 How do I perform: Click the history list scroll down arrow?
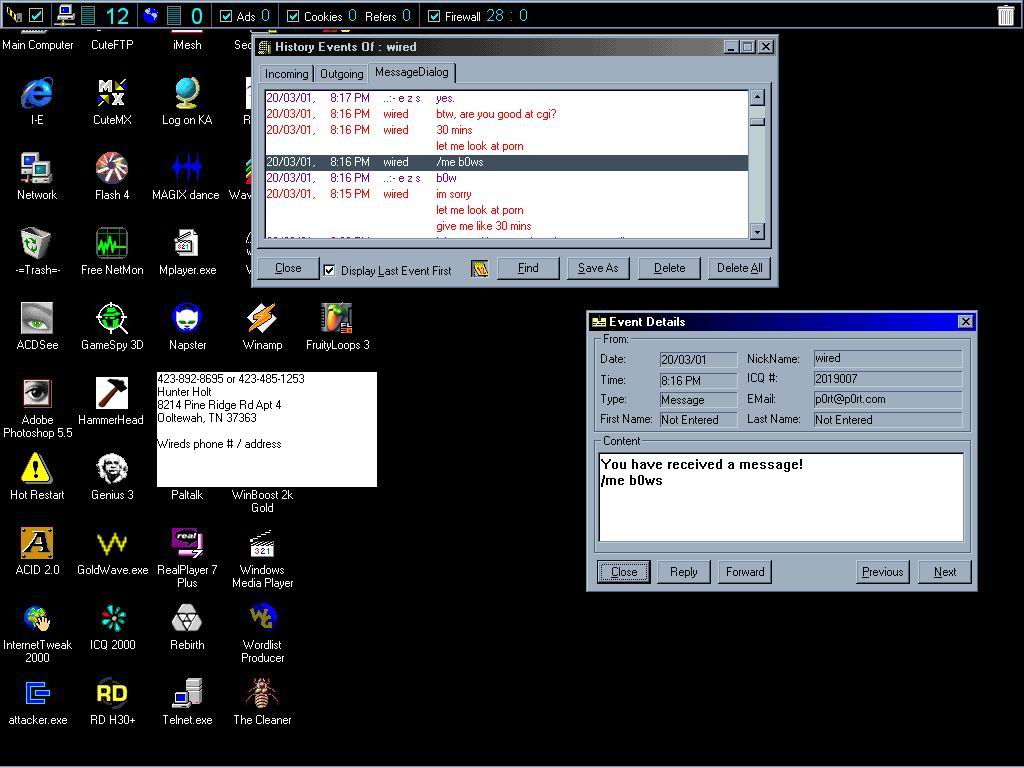pyautogui.click(x=757, y=231)
